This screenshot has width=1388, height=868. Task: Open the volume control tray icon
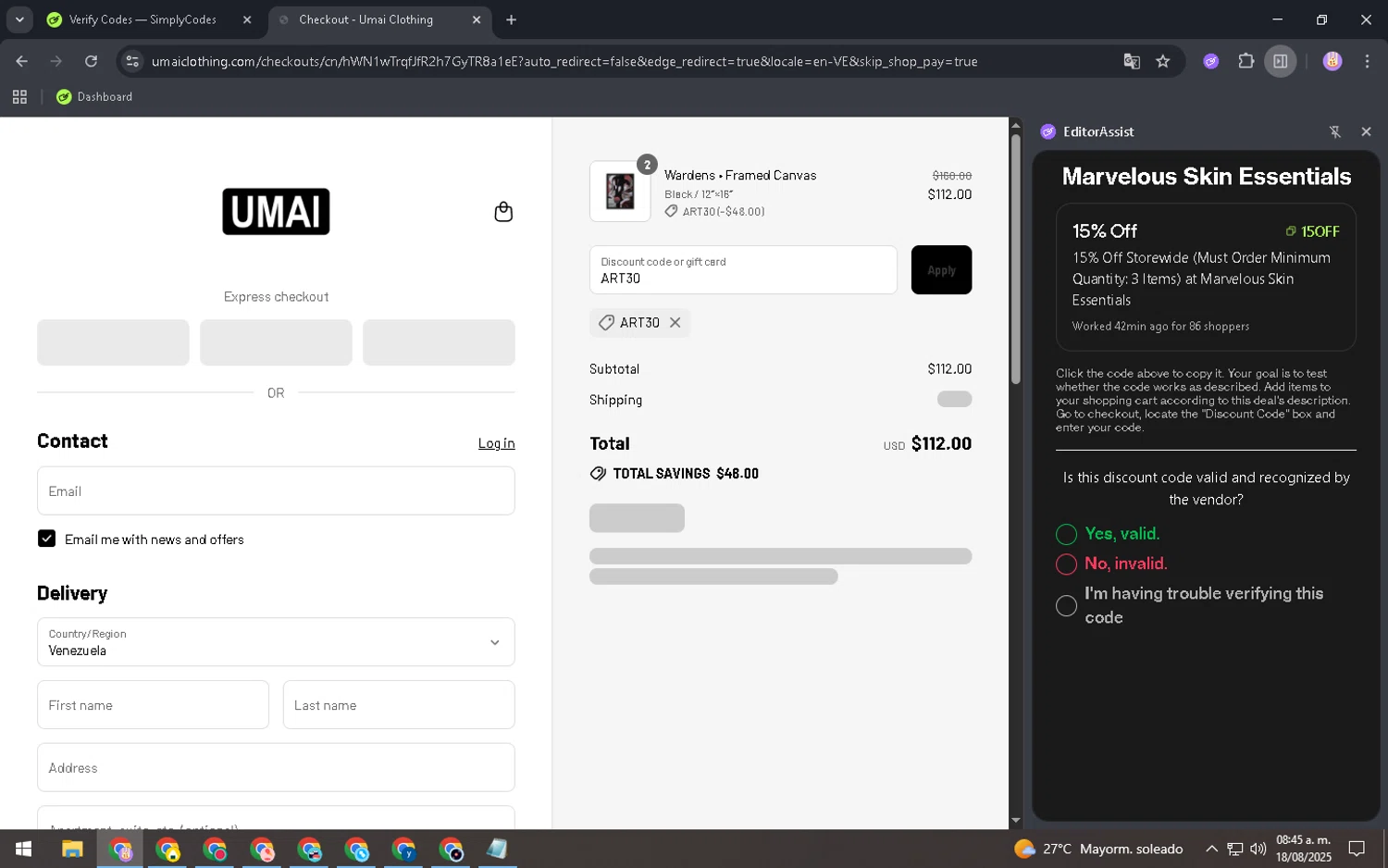pos(1258,849)
